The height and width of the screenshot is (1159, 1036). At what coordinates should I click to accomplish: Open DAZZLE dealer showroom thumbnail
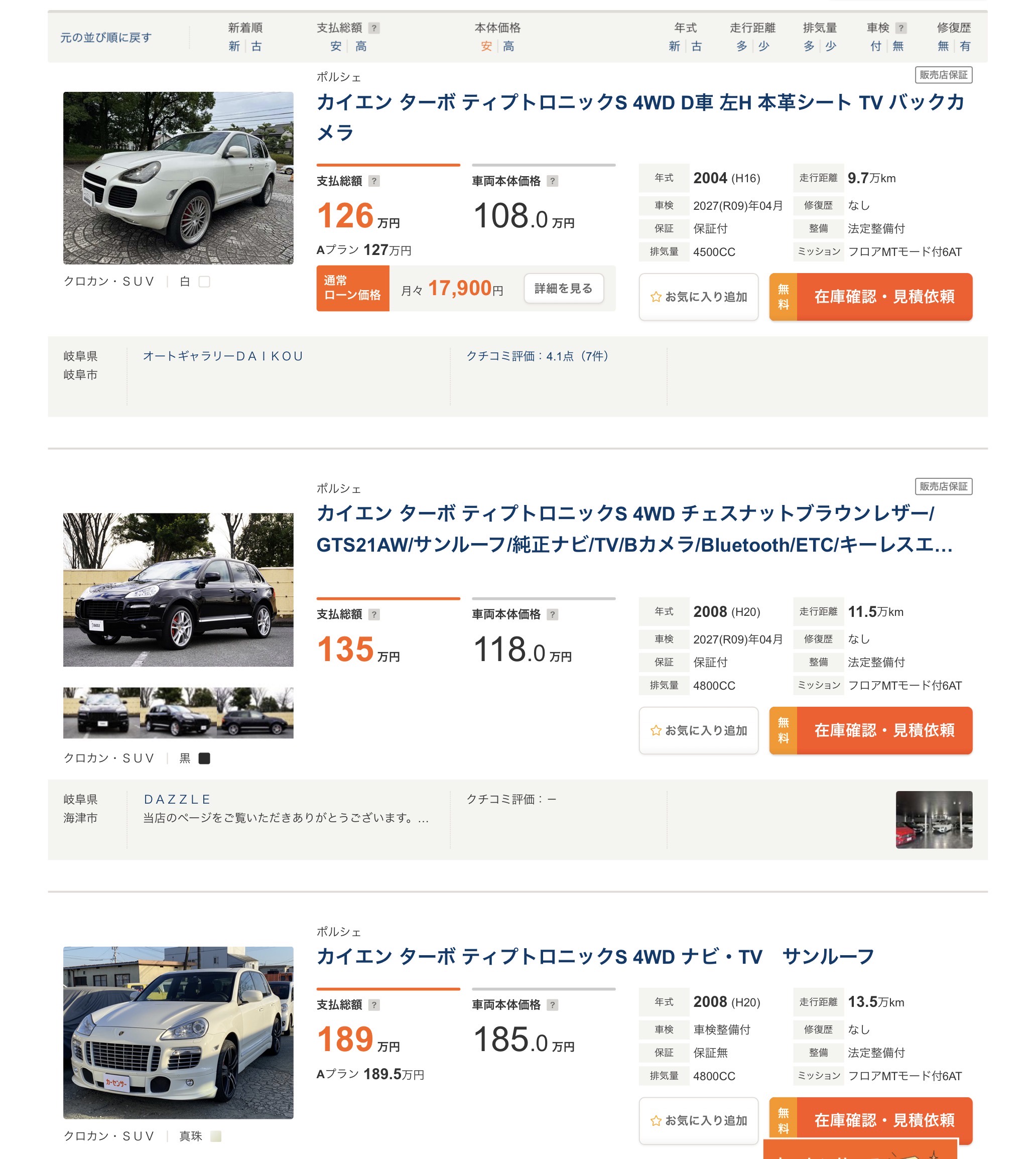pos(934,820)
